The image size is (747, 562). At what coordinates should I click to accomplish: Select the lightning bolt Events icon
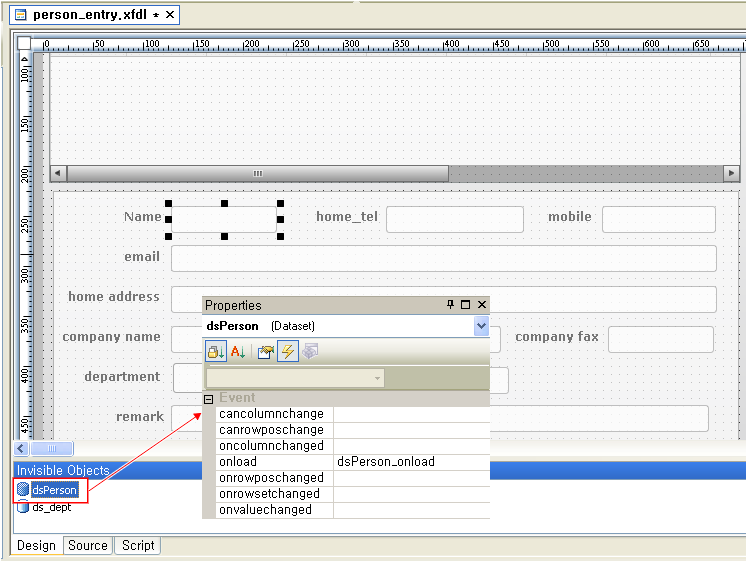coord(288,351)
